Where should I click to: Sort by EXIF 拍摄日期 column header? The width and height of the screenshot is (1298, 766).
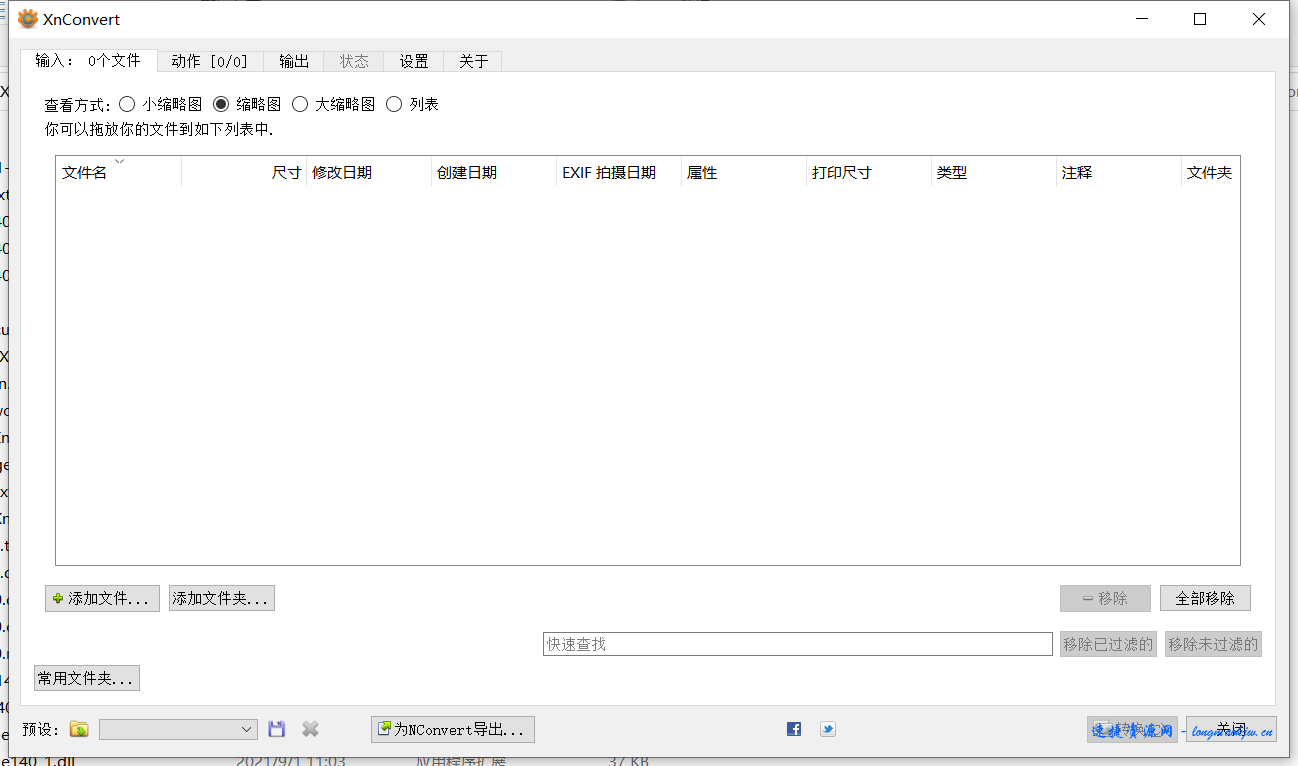[x=619, y=172]
